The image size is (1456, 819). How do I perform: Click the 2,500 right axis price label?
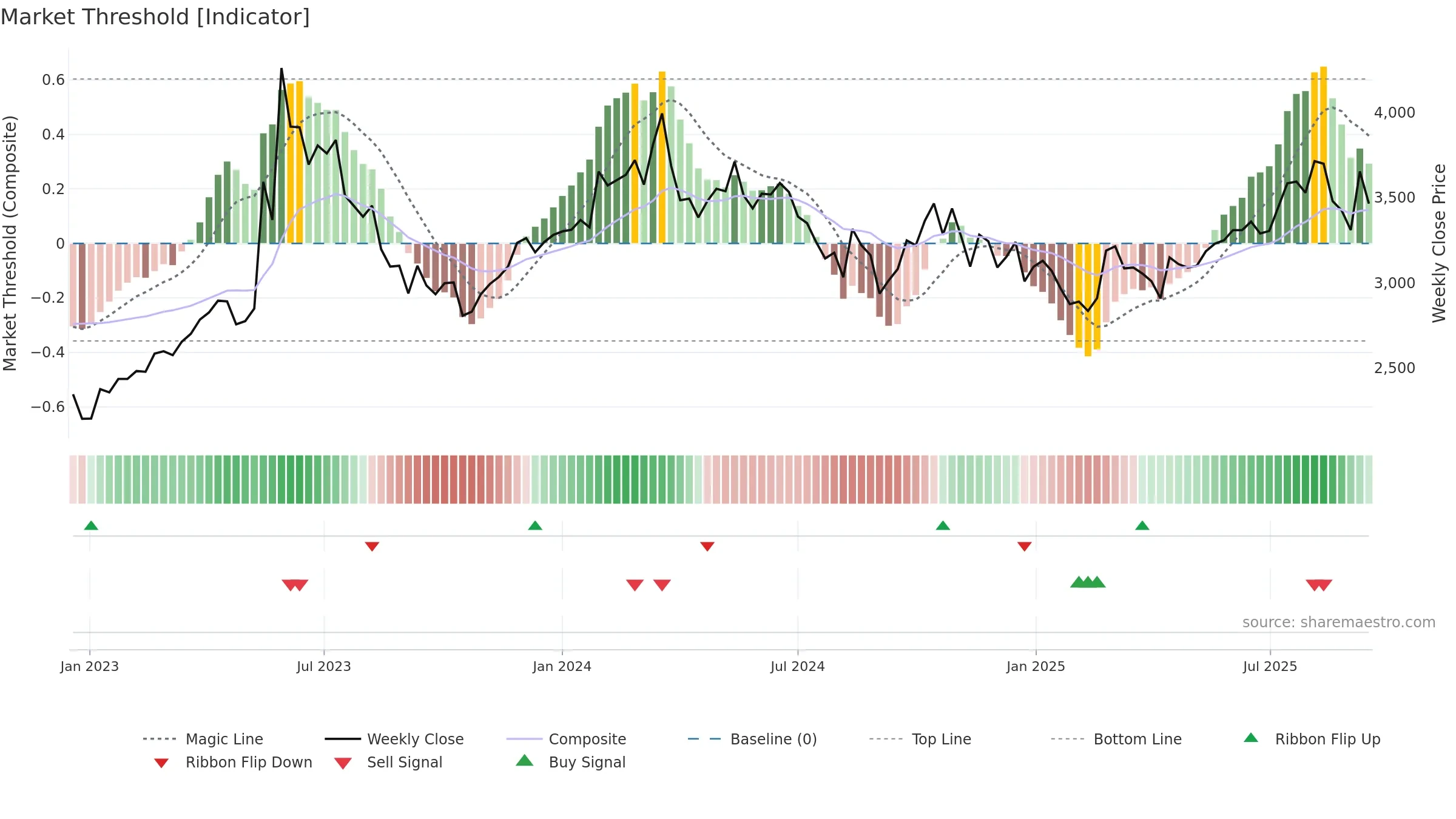(x=1395, y=368)
